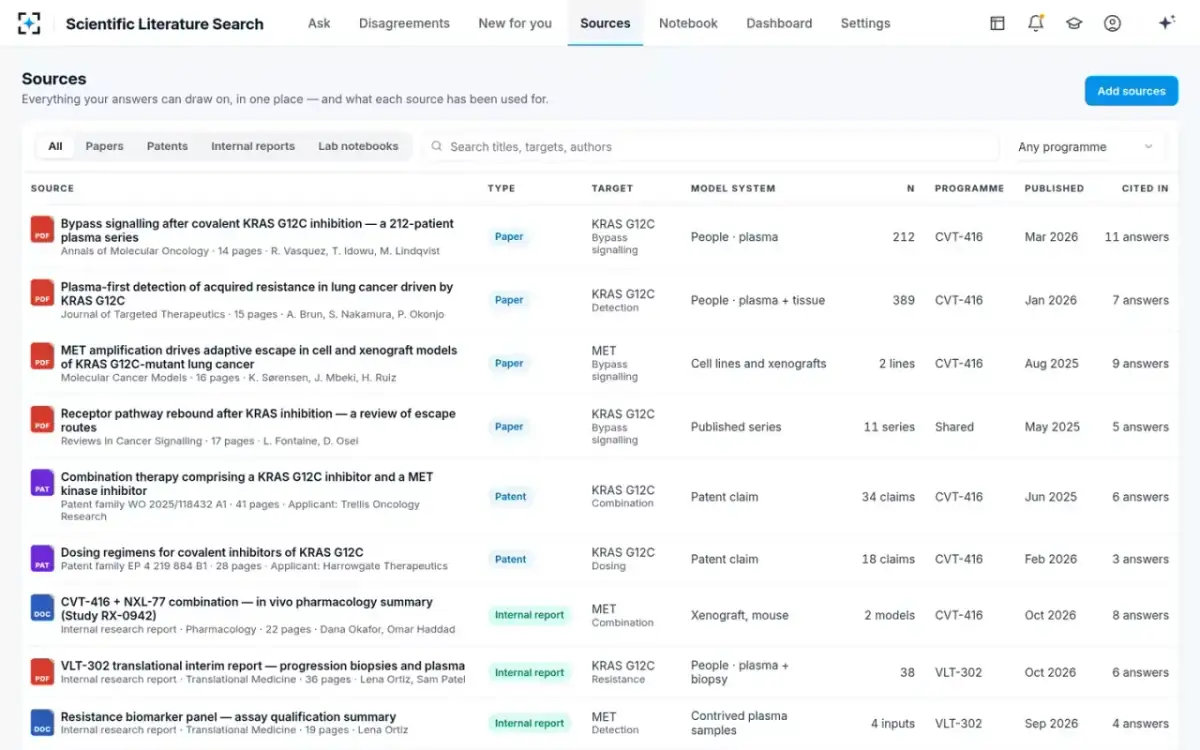Screen dimensions: 1200x750
Task: Click 'People · plasma + tissue' cell
Action: (x=757, y=300)
